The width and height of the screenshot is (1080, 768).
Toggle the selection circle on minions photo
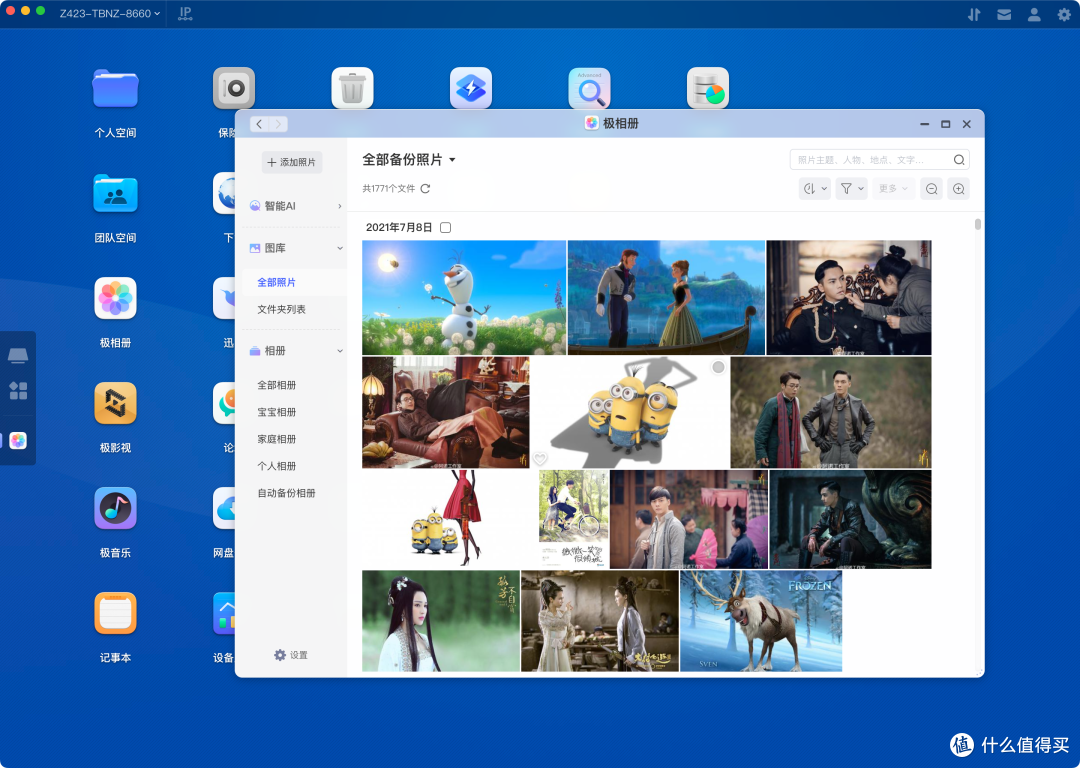pos(718,367)
